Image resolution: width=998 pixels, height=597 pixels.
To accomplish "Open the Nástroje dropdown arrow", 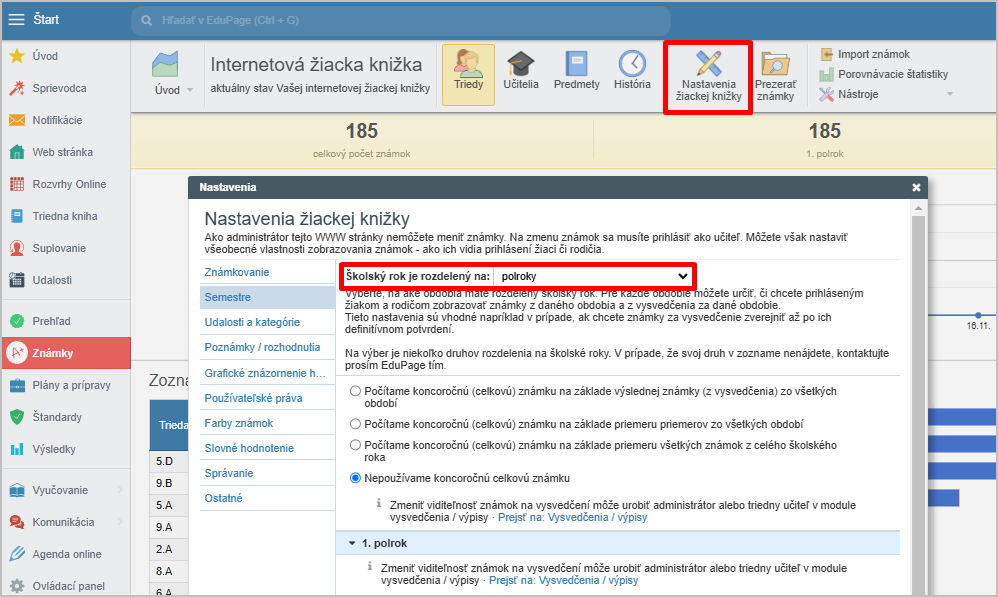I will tap(950, 94).
